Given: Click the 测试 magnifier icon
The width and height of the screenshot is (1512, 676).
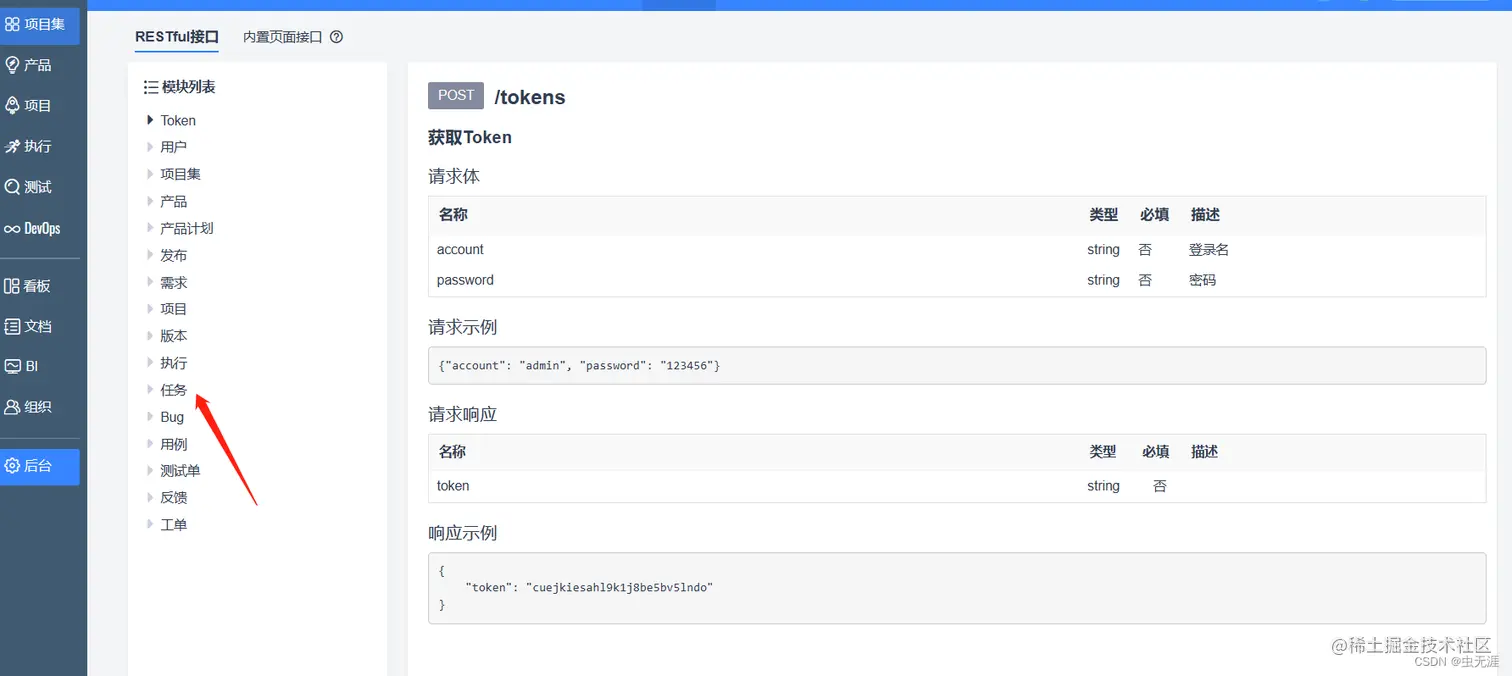Looking at the screenshot, I should (x=12, y=187).
